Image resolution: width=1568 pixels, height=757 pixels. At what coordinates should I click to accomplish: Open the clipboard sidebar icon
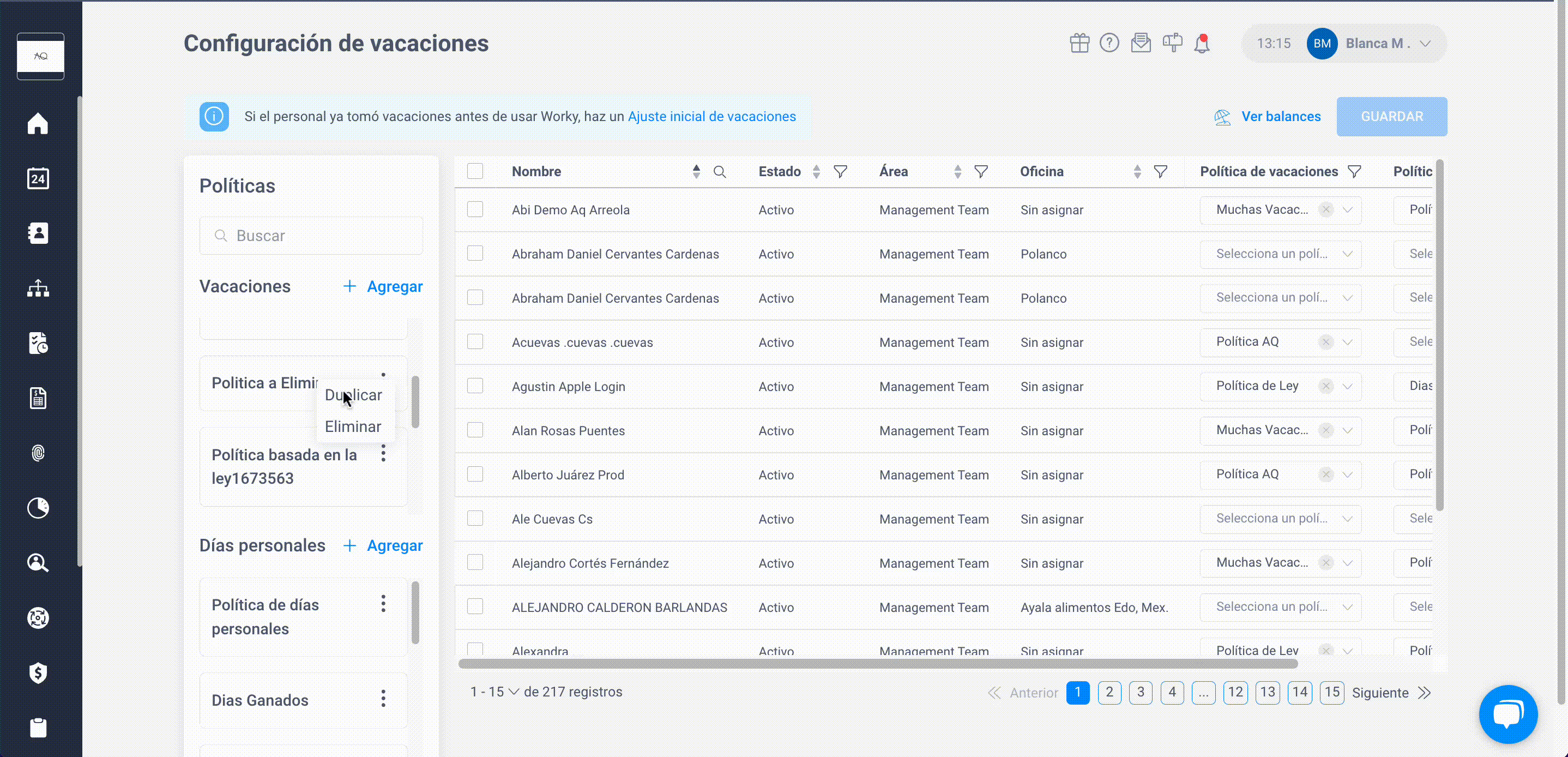tap(38, 727)
